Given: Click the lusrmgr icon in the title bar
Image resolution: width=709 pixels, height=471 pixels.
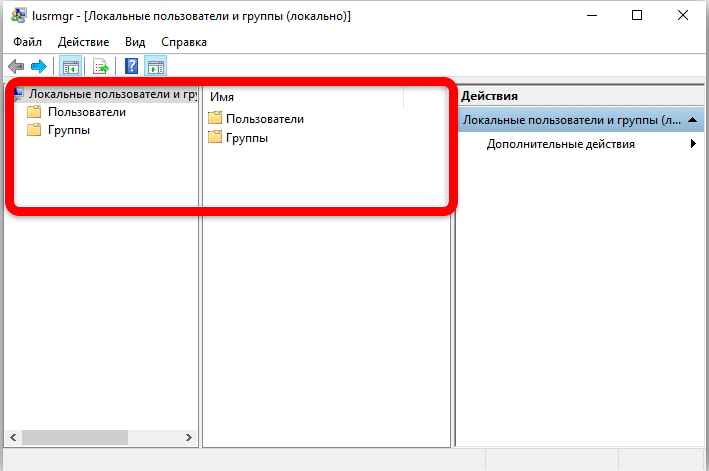Looking at the screenshot, I should pyautogui.click(x=19, y=15).
